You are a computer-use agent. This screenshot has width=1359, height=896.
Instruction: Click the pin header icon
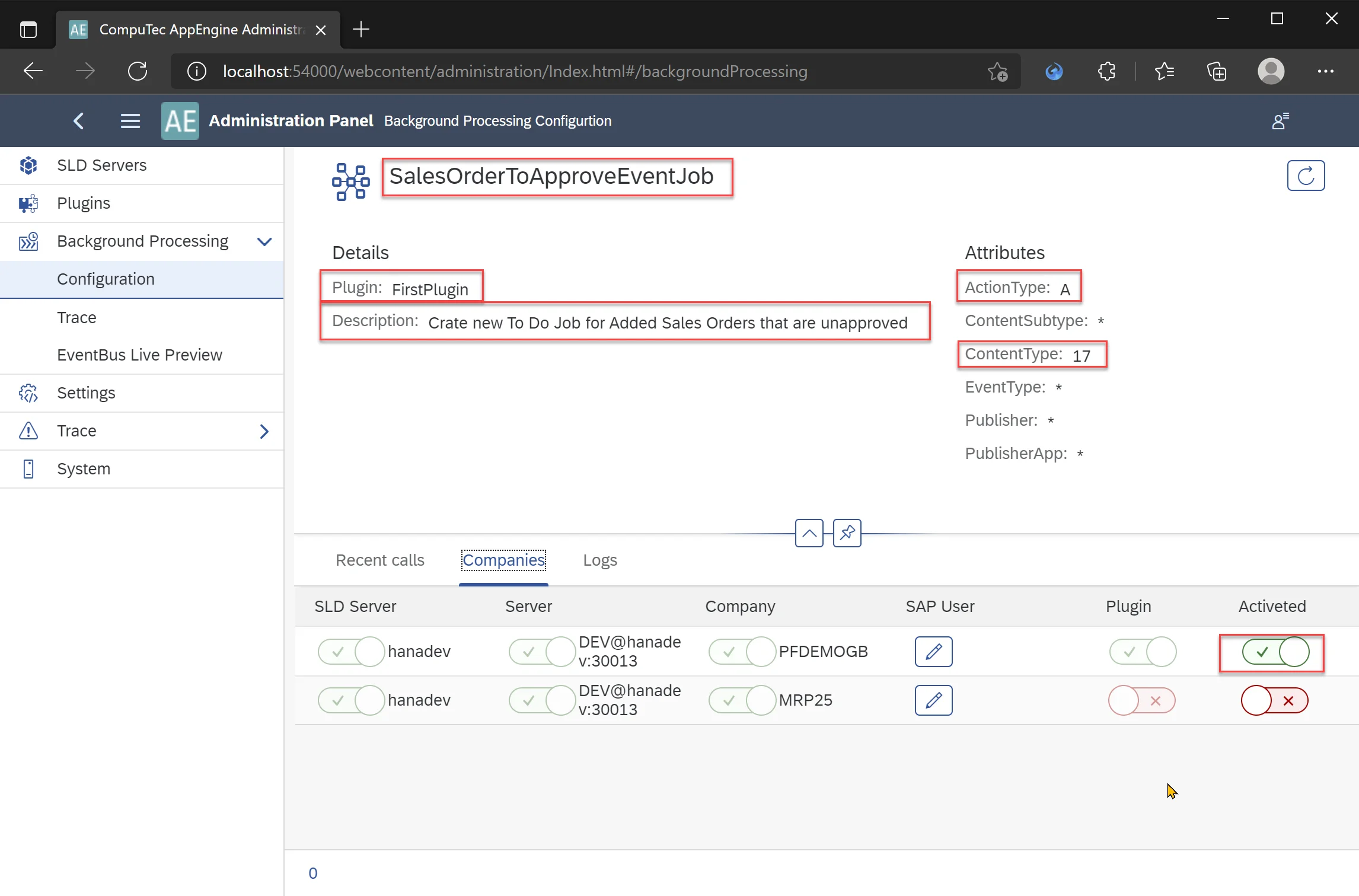pyautogui.click(x=847, y=533)
